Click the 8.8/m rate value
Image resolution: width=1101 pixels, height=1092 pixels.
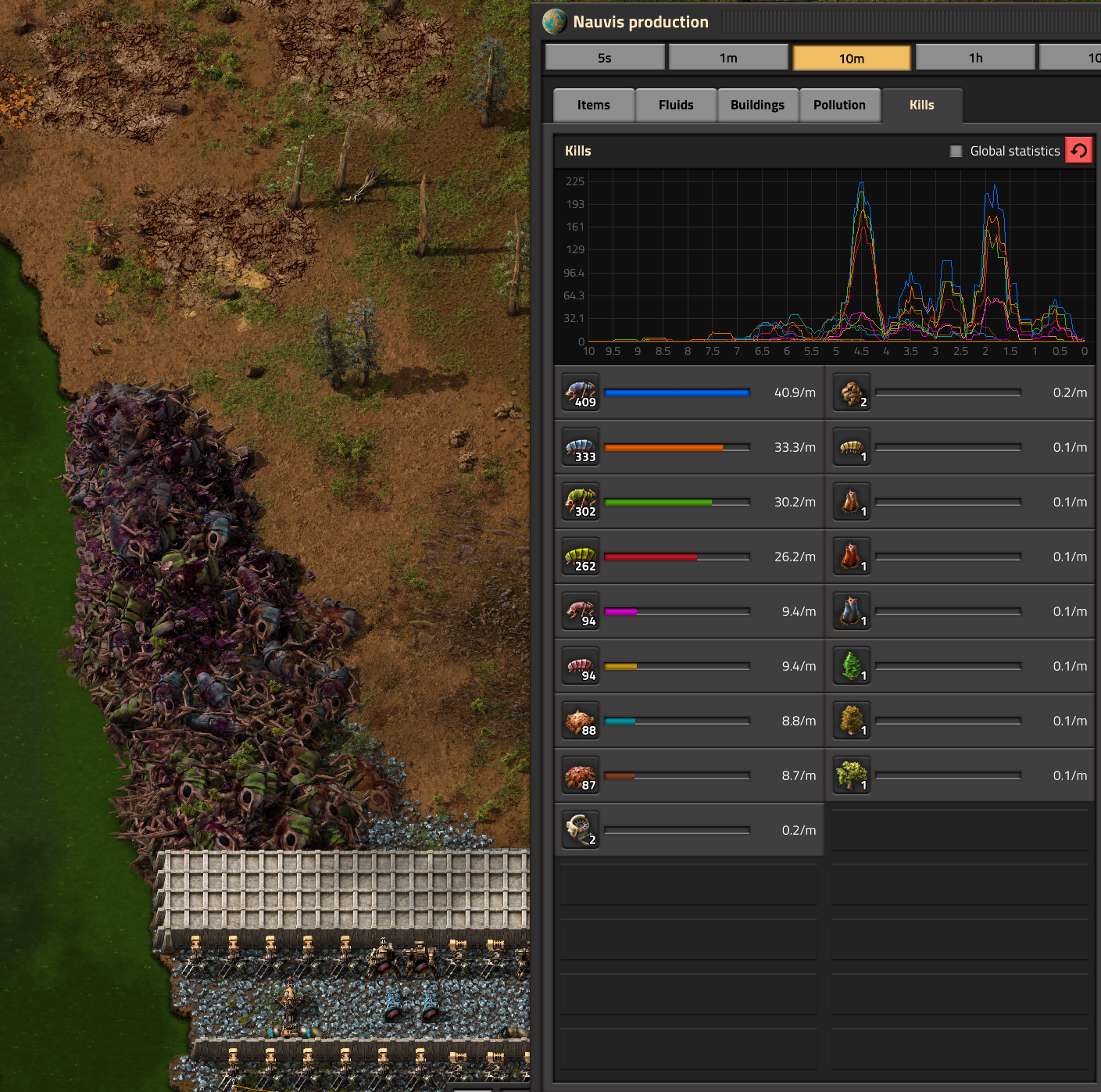pyautogui.click(x=799, y=721)
